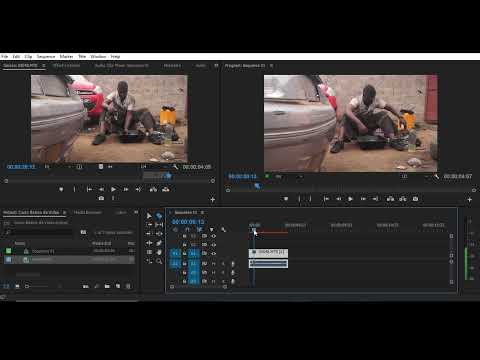Image resolution: width=480 pixels, height=360 pixels.
Task: Adjust Project panel thumbnail zoom slider
Action: click(x=37, y=286)
